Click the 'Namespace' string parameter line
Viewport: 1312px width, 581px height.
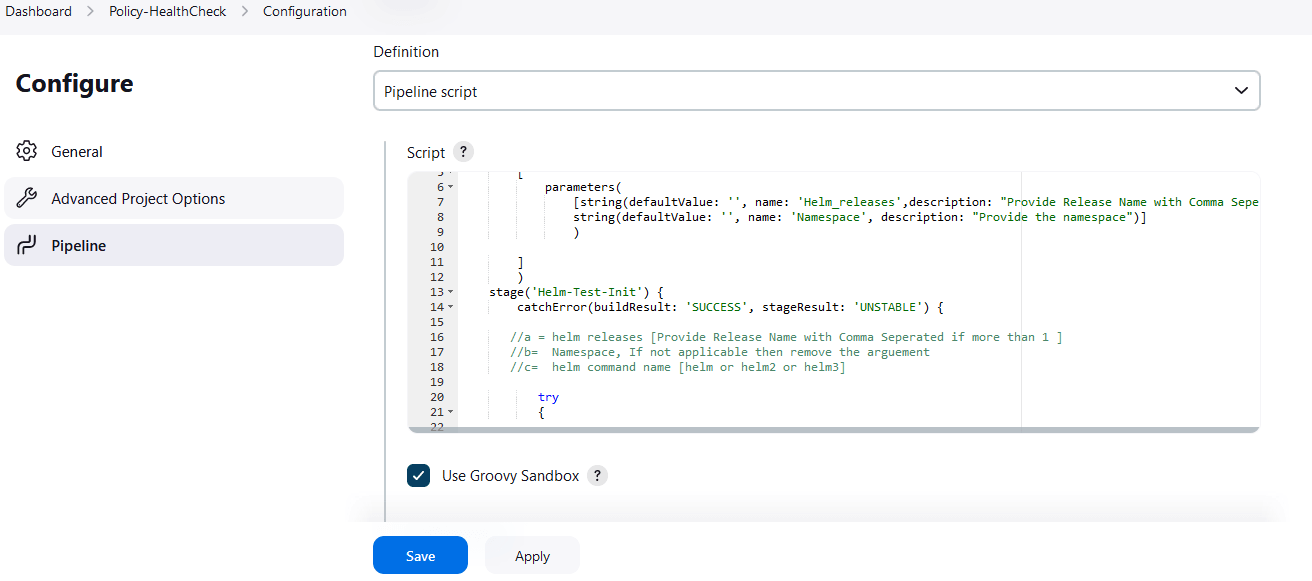(859, 217)
